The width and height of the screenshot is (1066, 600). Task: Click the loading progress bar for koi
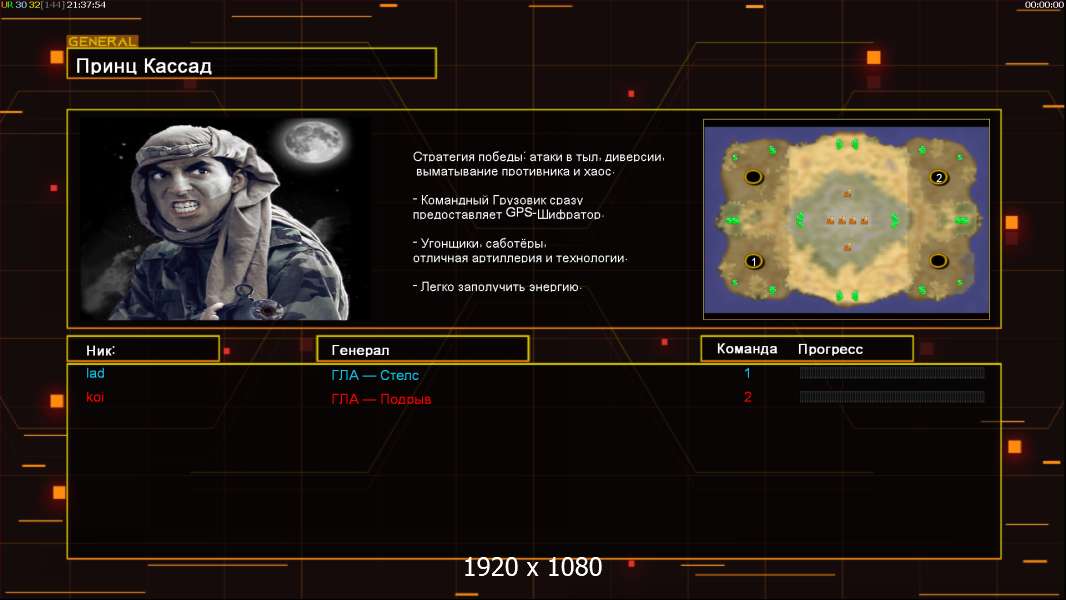[x=892, y=397]
